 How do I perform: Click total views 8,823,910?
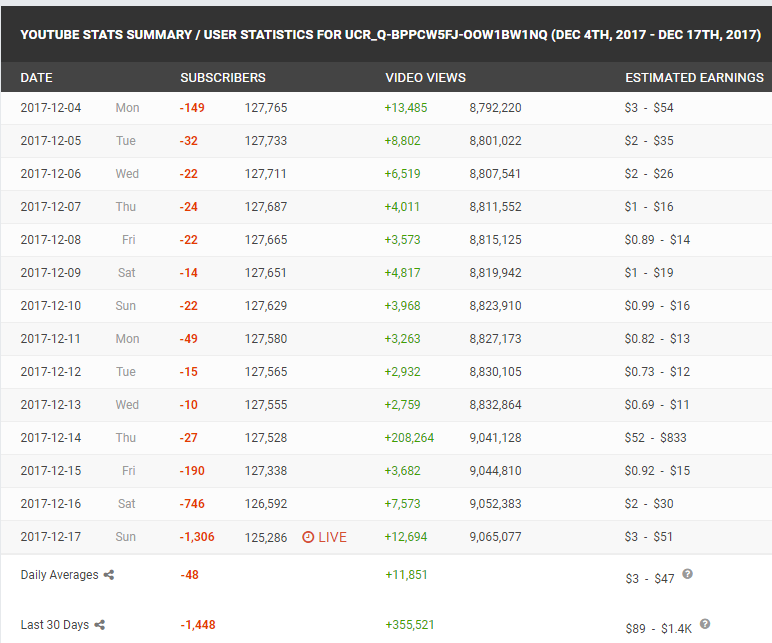495,306
